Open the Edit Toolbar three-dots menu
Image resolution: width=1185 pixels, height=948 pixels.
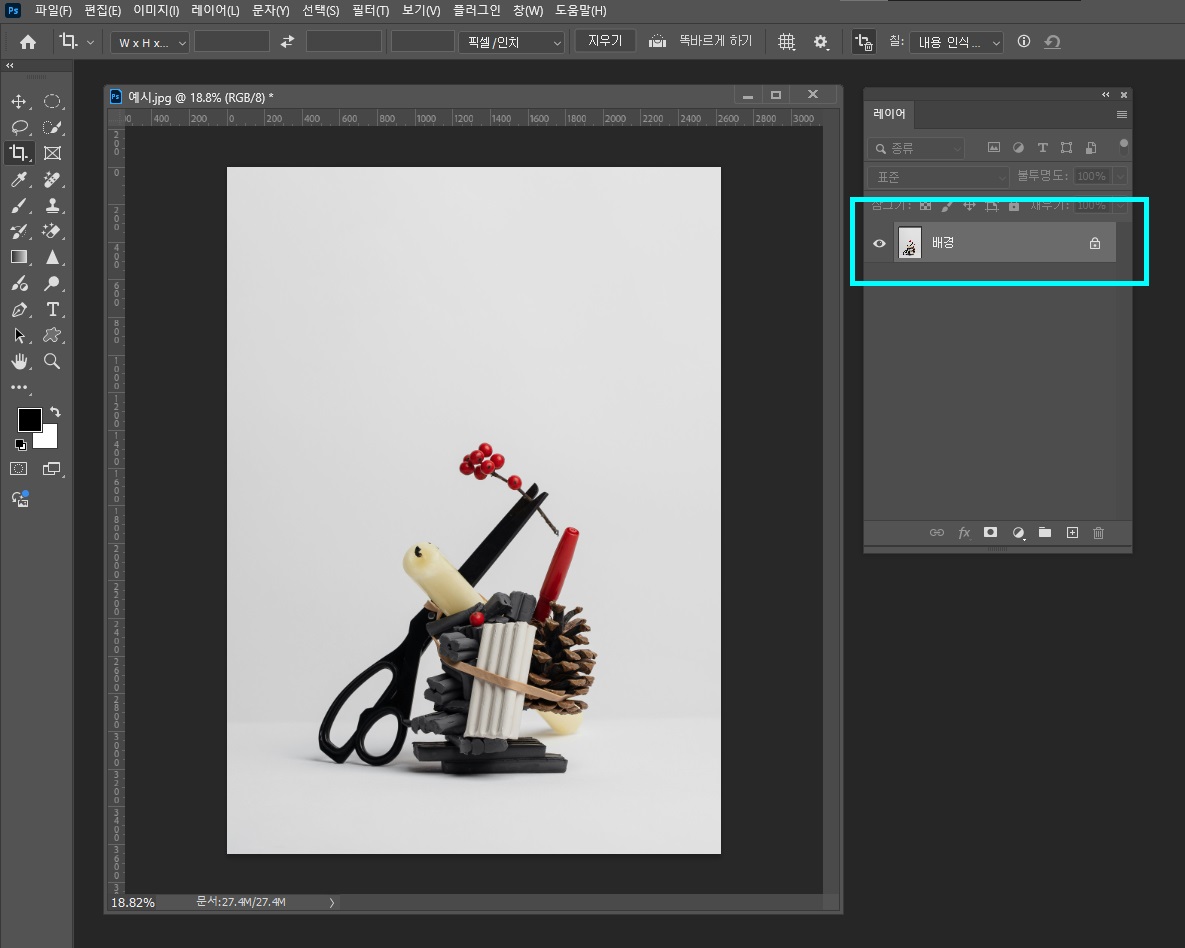tap(19, 387)
